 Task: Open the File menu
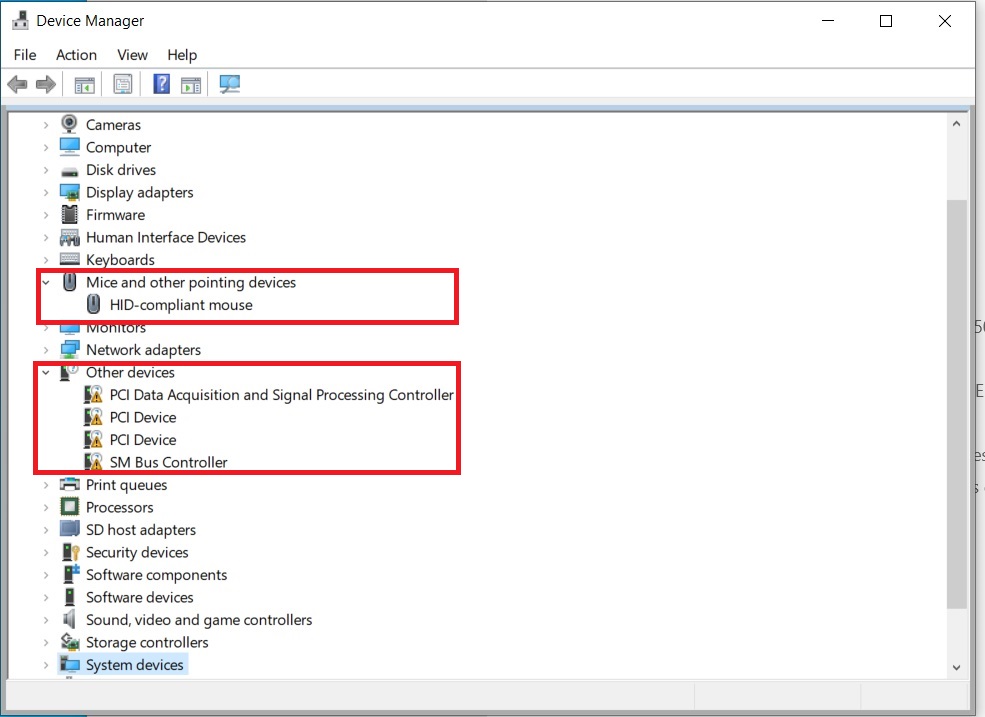[x=24, y=55]
